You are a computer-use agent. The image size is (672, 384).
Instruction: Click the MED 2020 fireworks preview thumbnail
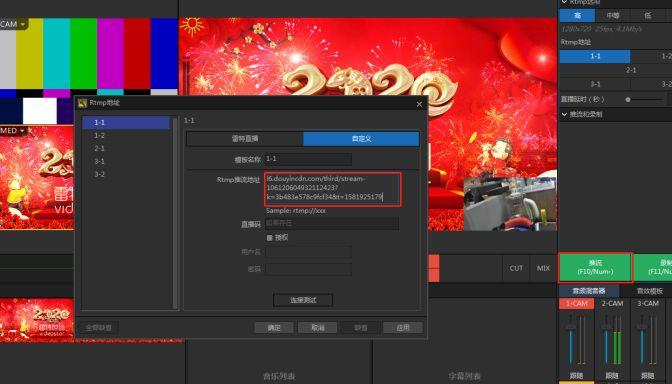point(37,177)
